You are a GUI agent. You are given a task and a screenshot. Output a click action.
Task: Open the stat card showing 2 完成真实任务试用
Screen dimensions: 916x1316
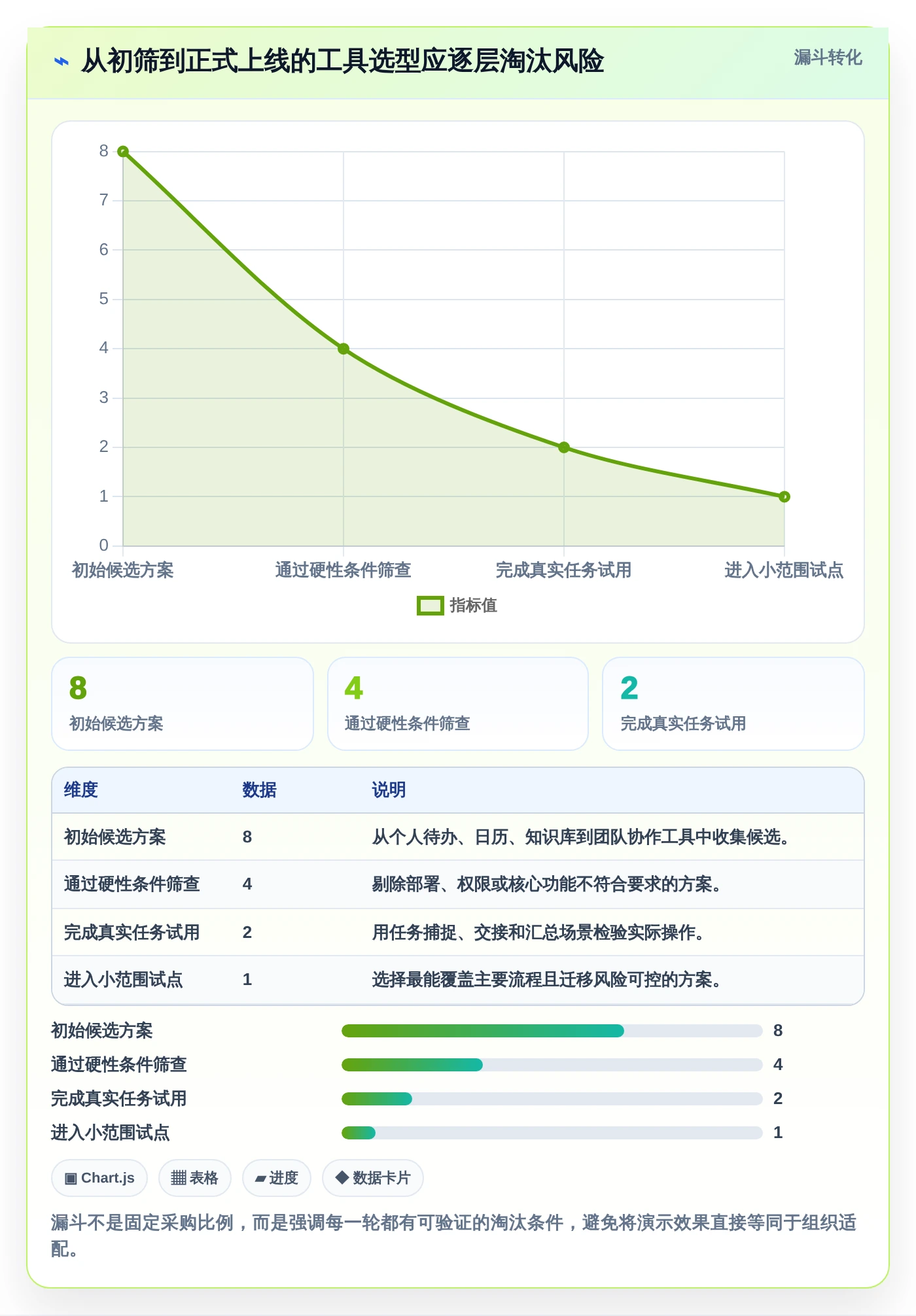[733, 704]
